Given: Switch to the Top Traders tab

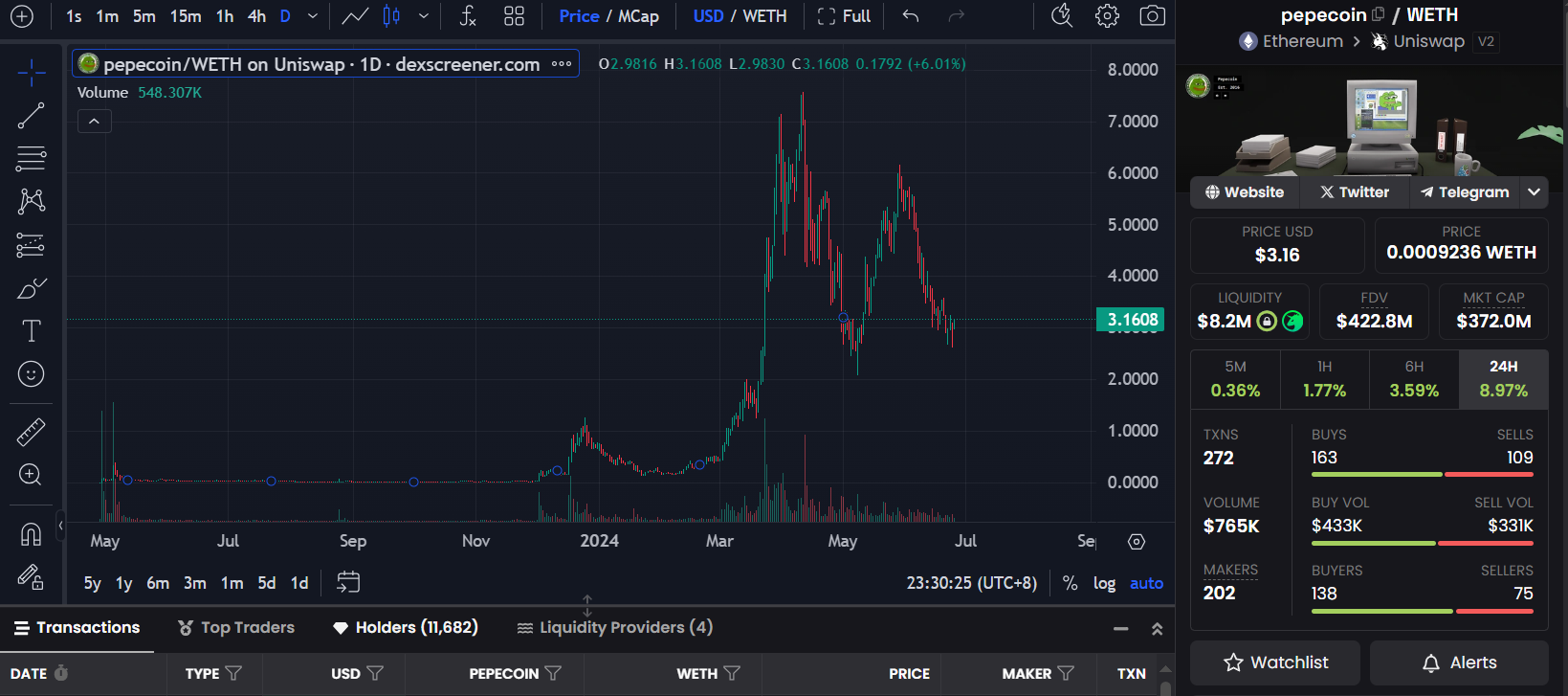Looking at the screenshot, I should 236,628.
